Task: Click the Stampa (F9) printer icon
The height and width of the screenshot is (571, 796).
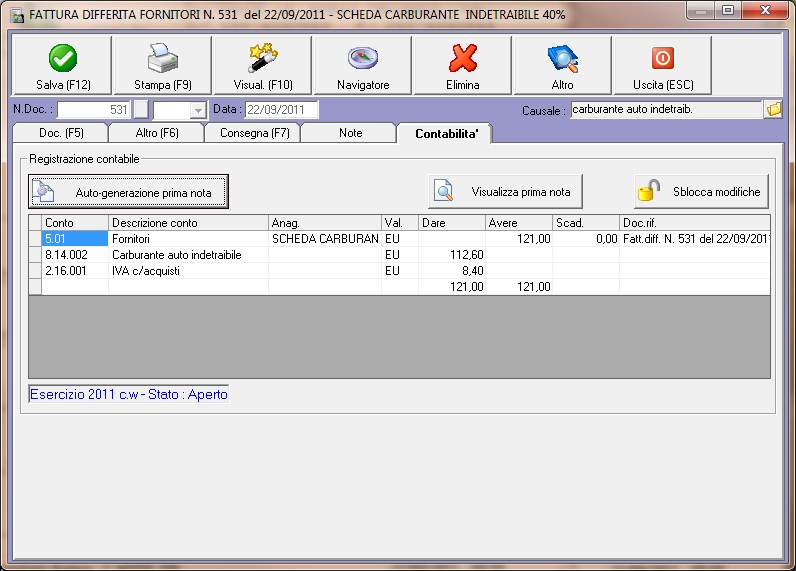Action: pos(162,58)
